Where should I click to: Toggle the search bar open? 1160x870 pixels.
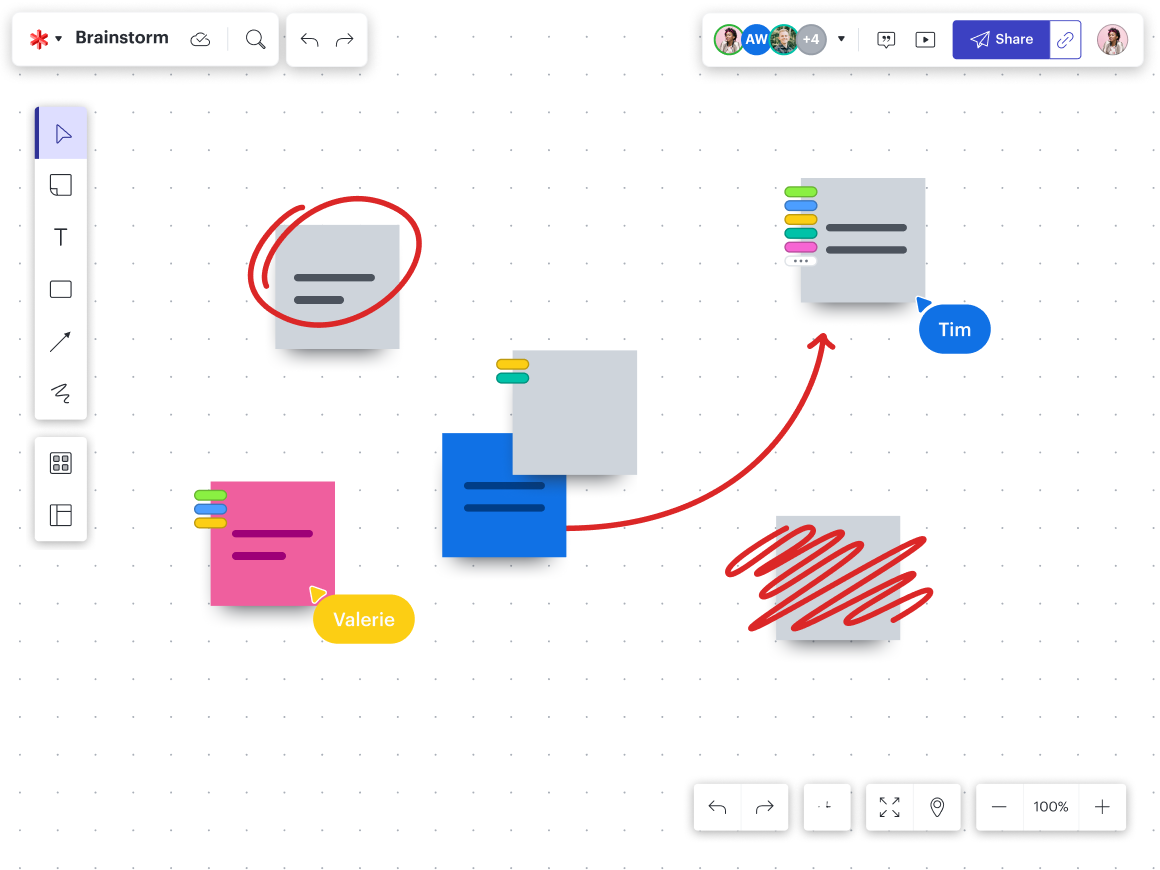(255, 38)
